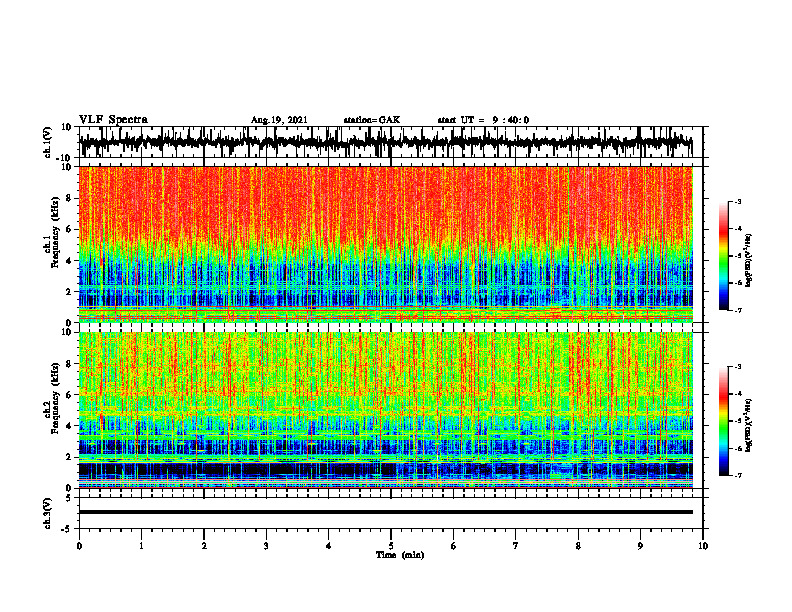Click the ch.1 color bar log(PSD) unit label
This screenshot has height=612, width=792.
[x=749, y=261]
